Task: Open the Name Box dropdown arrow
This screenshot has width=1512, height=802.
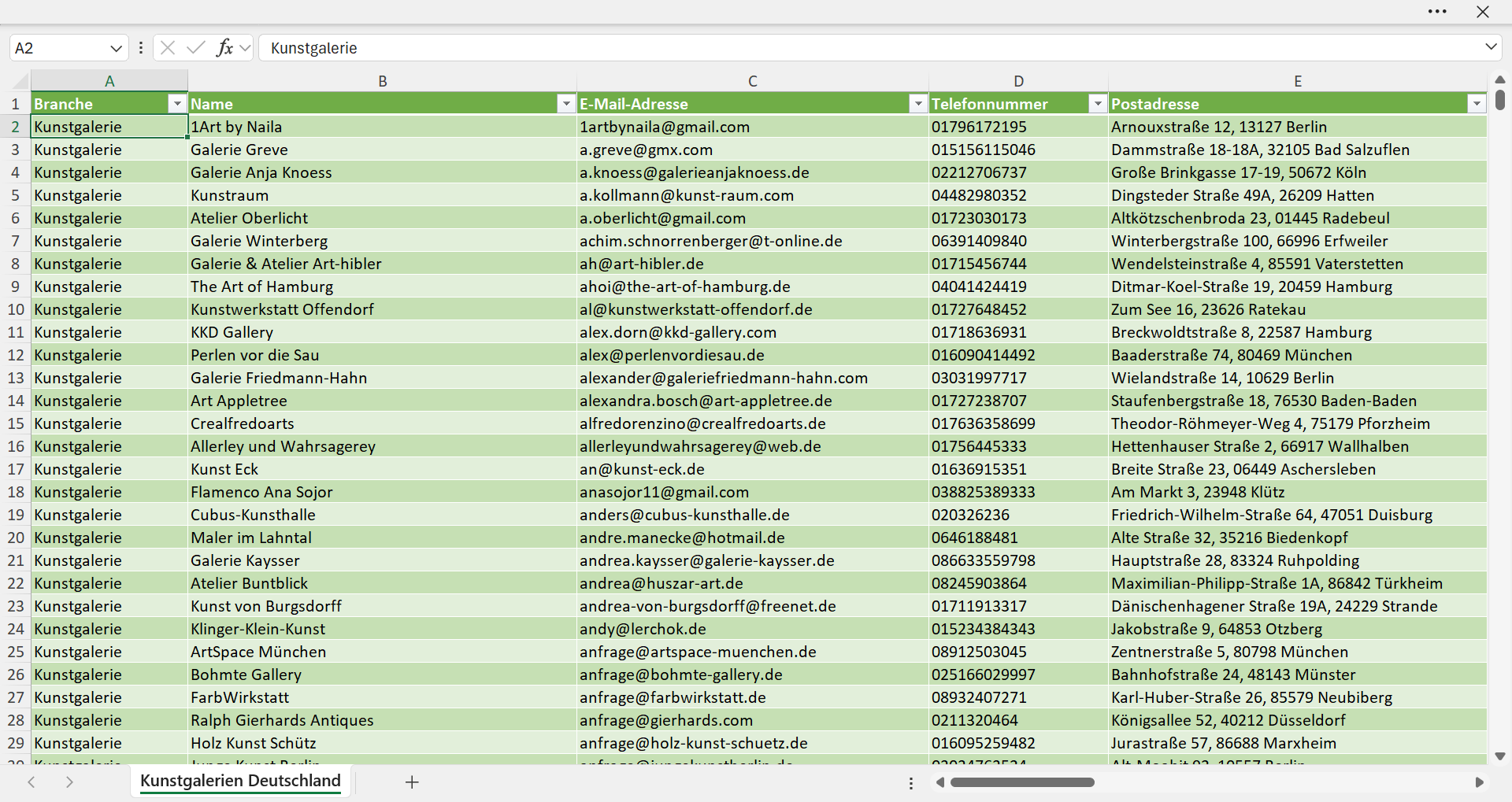Action: click(116, 48)
